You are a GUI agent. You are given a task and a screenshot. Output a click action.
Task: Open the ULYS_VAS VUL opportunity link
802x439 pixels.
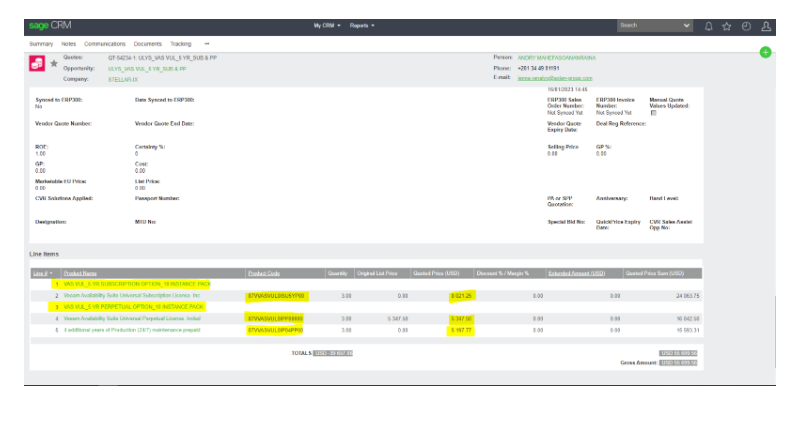coord(147,69)
